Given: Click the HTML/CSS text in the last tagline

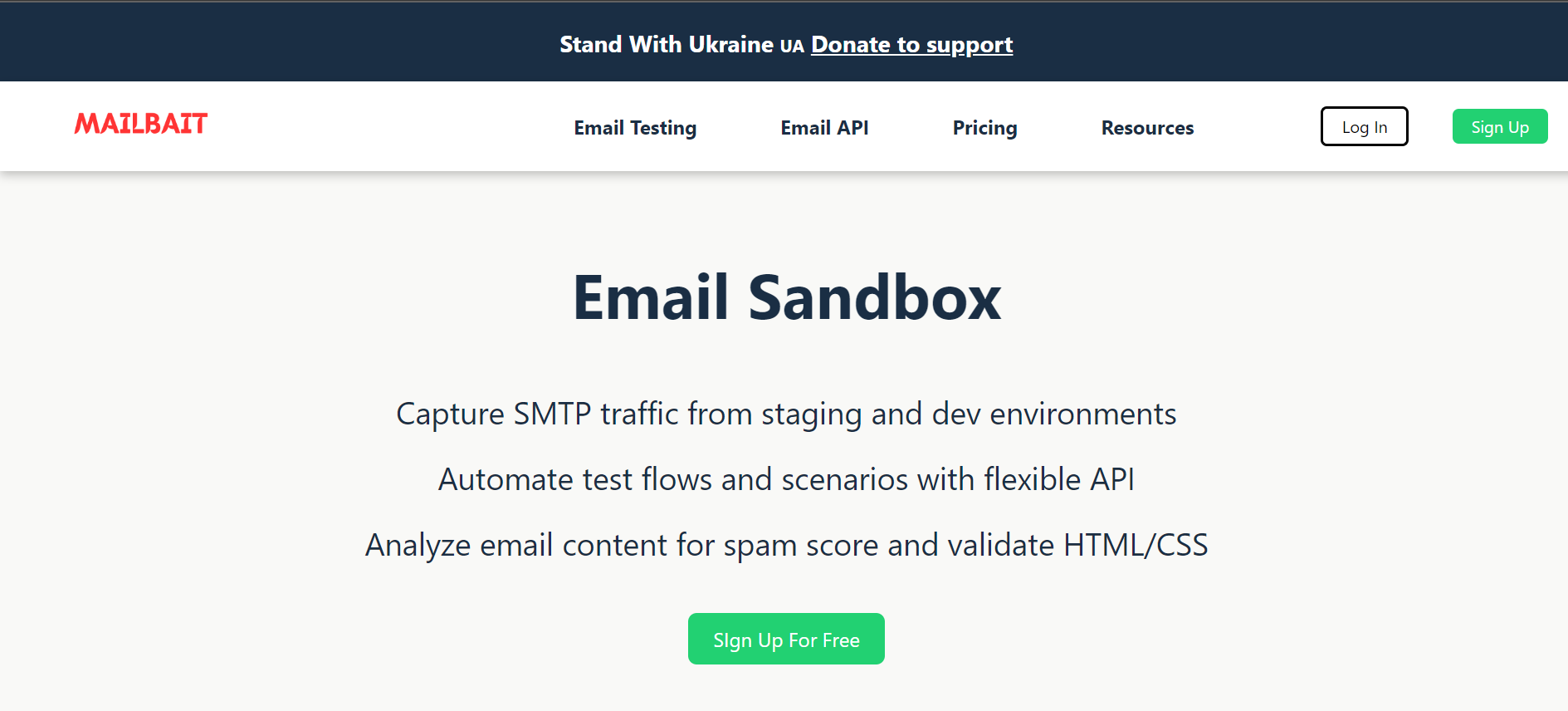Looking at the screenshot, I should 1136,546.
